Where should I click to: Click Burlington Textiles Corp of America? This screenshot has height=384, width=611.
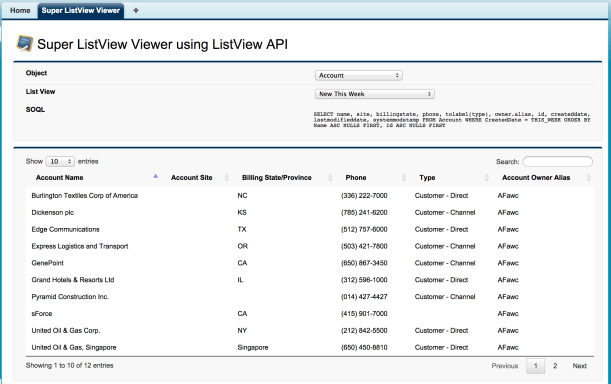click(85, 196)
